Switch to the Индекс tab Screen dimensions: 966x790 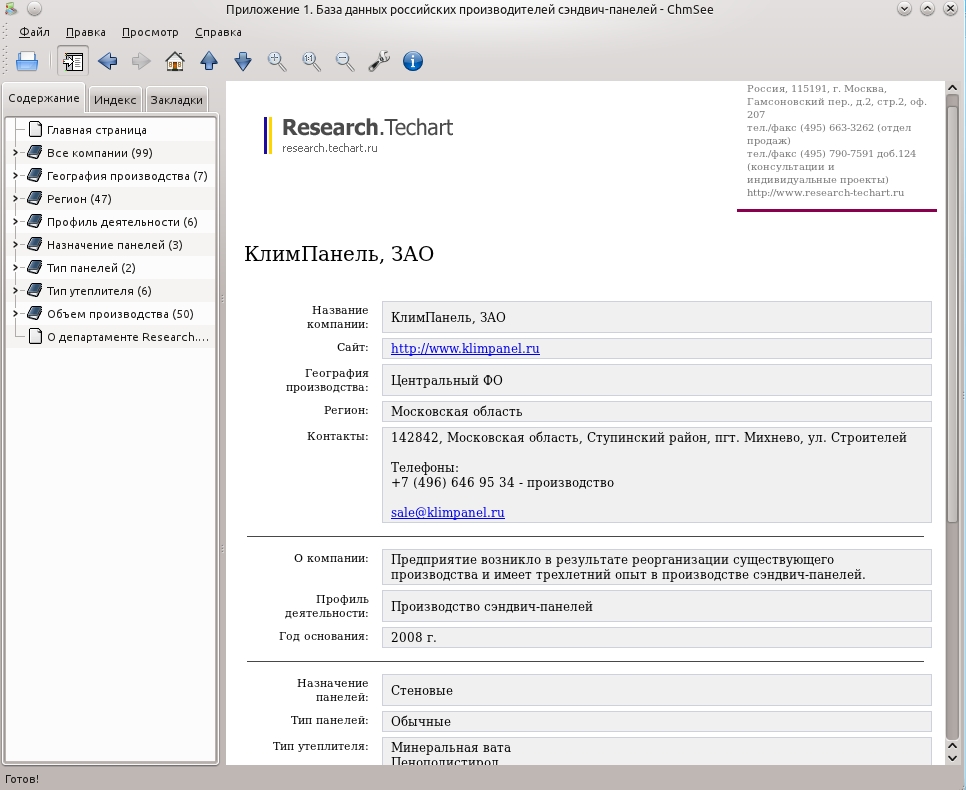tap(115, 100)
